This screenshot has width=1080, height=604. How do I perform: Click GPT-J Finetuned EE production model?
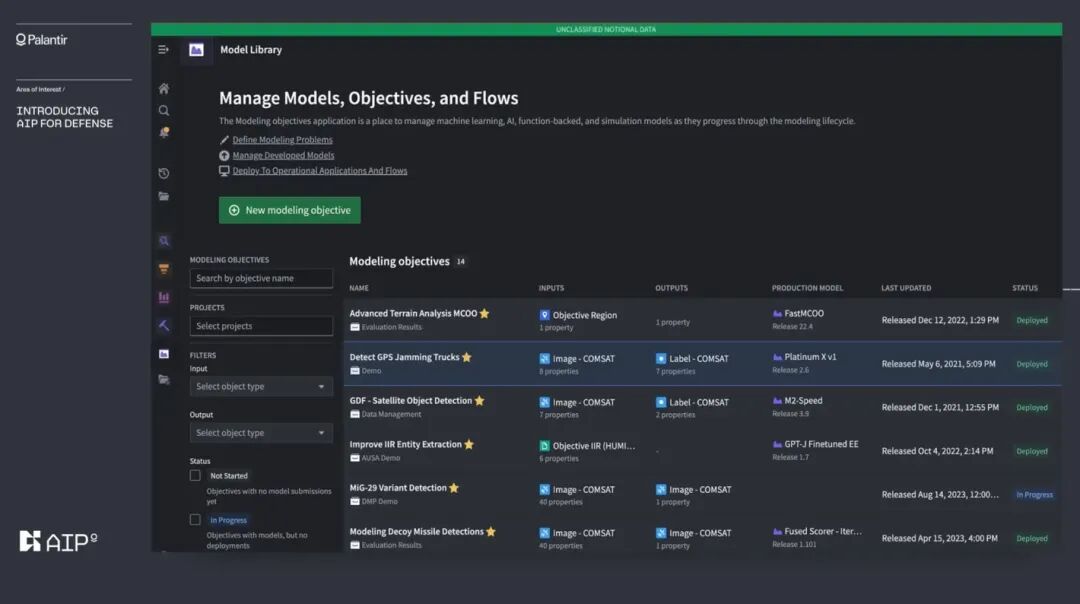pos(821,444)
